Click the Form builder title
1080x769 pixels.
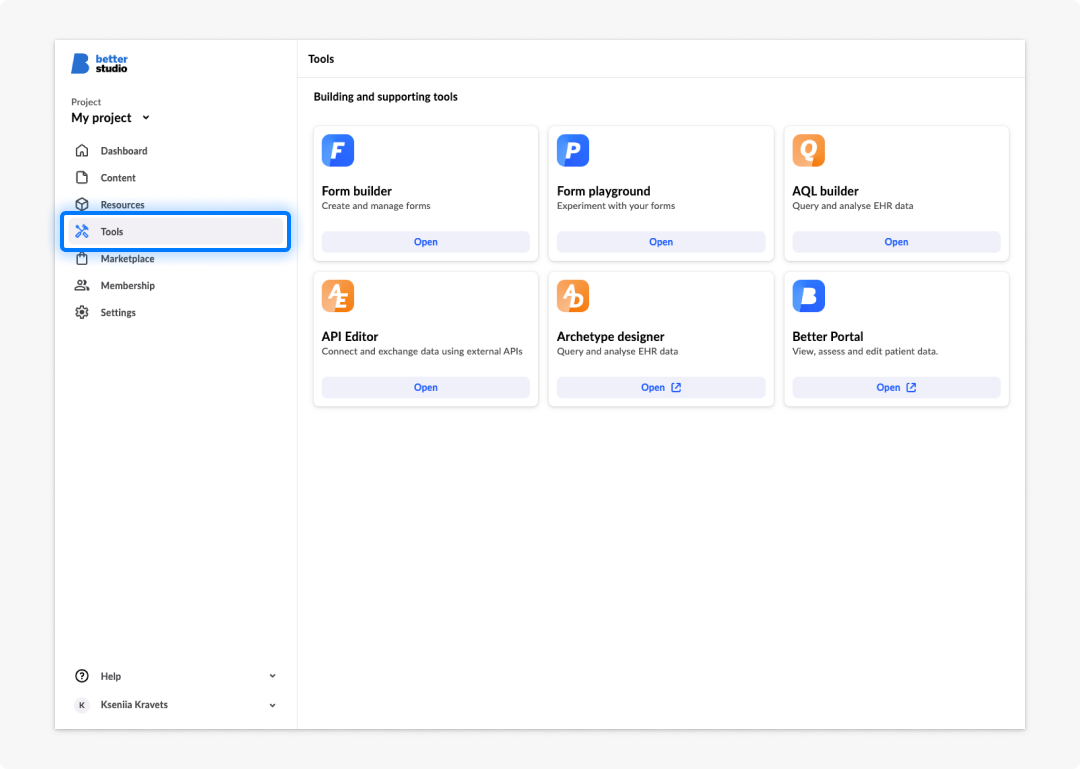[357, 191]
